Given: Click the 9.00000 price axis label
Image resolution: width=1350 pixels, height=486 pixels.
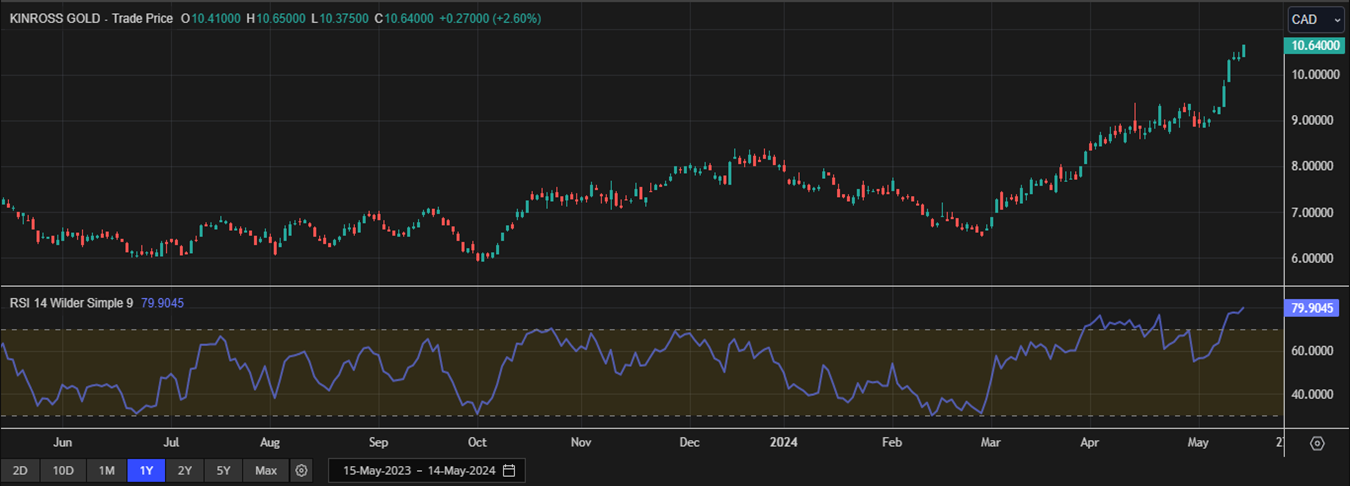Looking at the screenshot, I should 1314,120.
